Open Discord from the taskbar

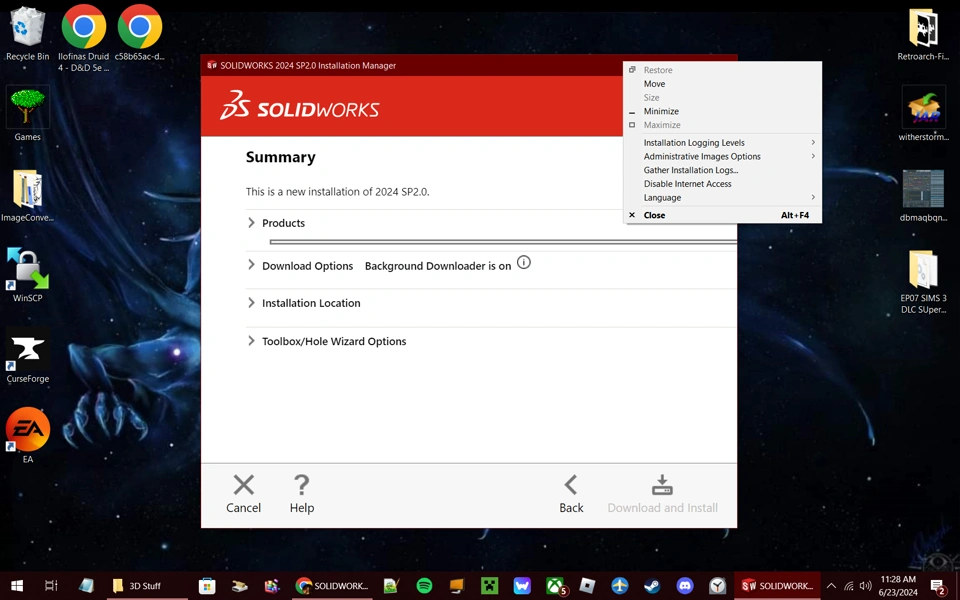685,586
